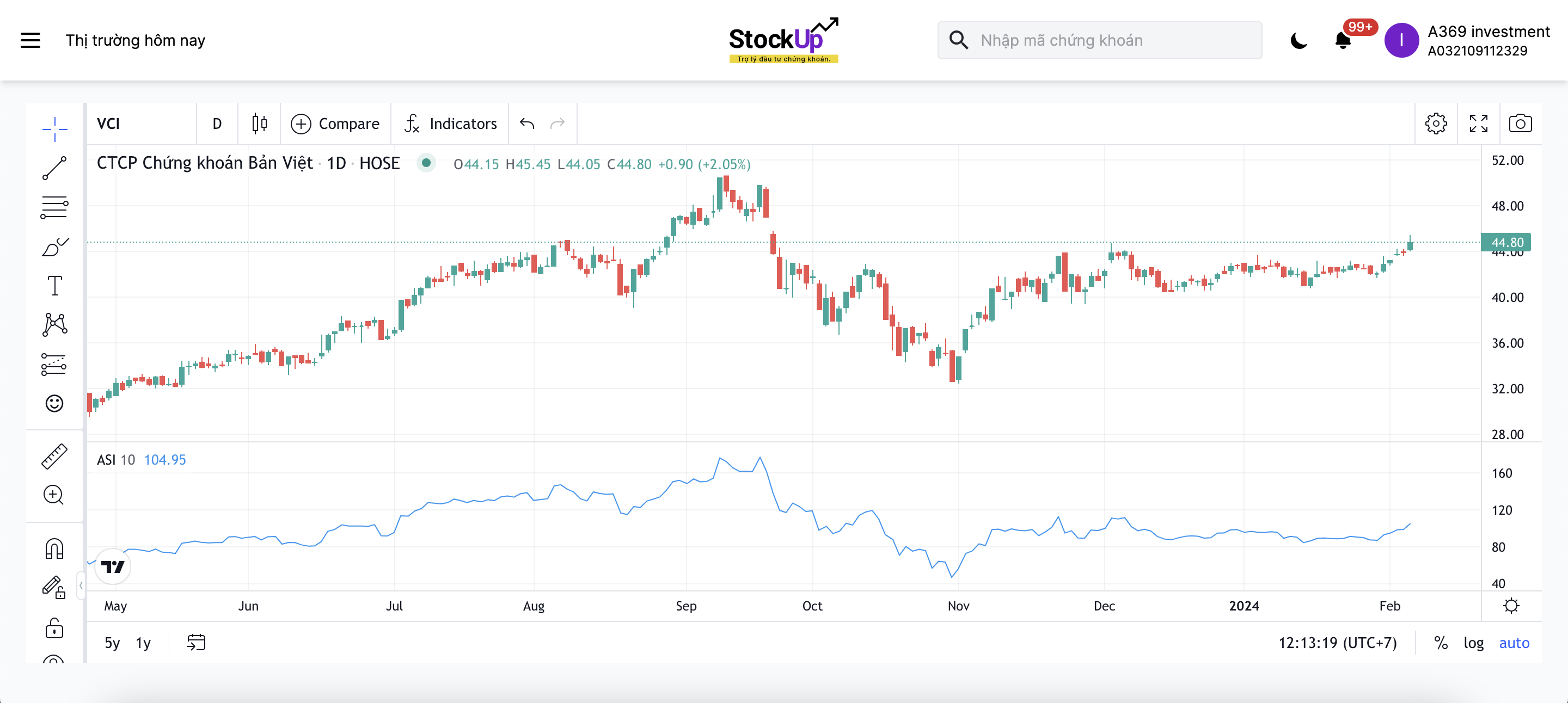The height and width of the screenshot is (703, 1568).
Task: Select the trend line drawing tool
Action: (x=54, y=169)
